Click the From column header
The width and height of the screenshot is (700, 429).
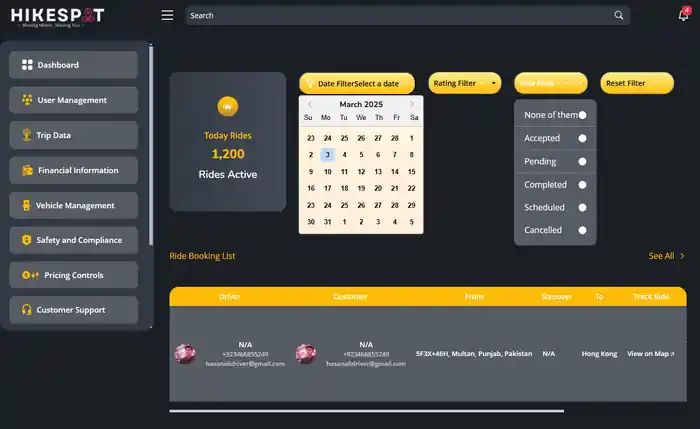474,297
